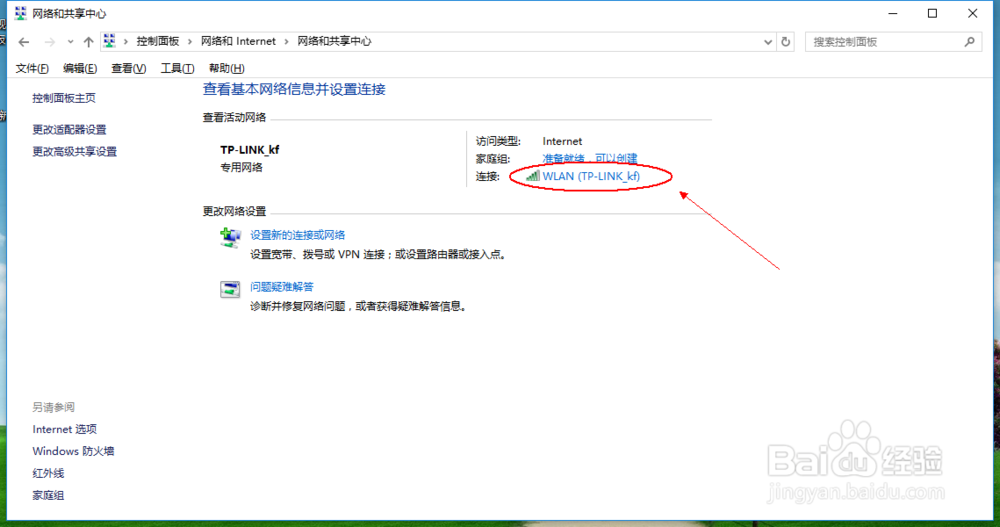
Task: Go to 控制面板主页
Action: pyautogui.click(x=64, y=98)
